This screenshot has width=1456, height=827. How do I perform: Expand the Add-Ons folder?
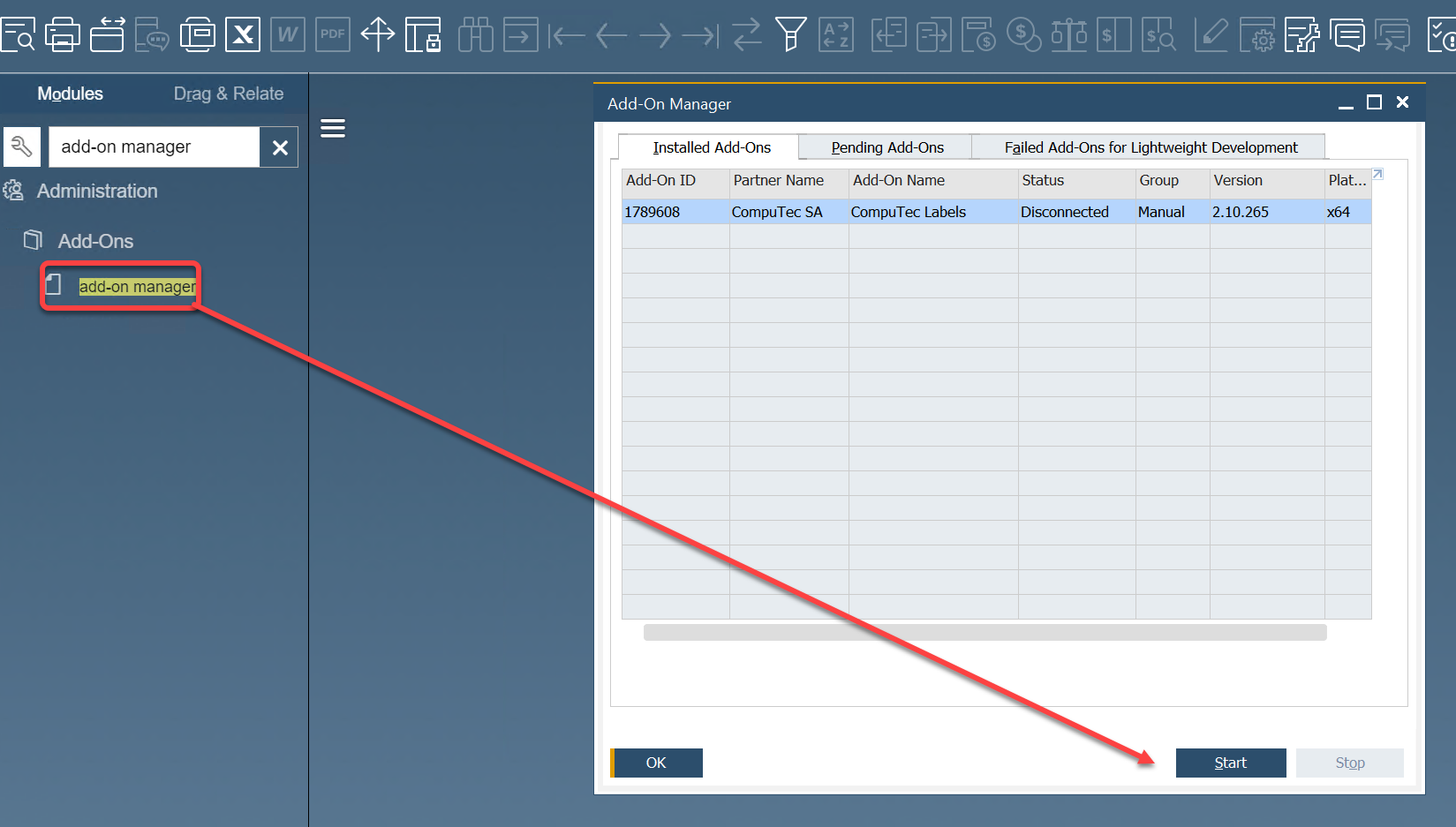tap(95, 241)
